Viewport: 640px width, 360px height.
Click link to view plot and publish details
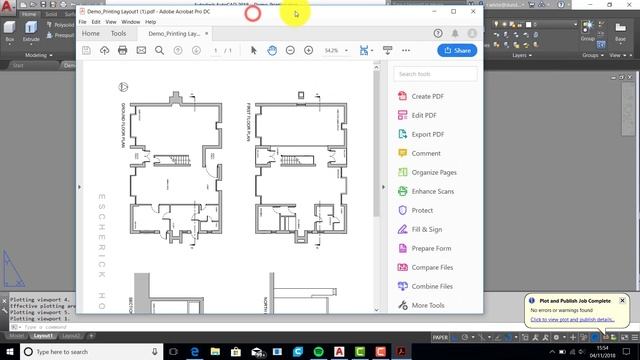[x=572, y=320]
